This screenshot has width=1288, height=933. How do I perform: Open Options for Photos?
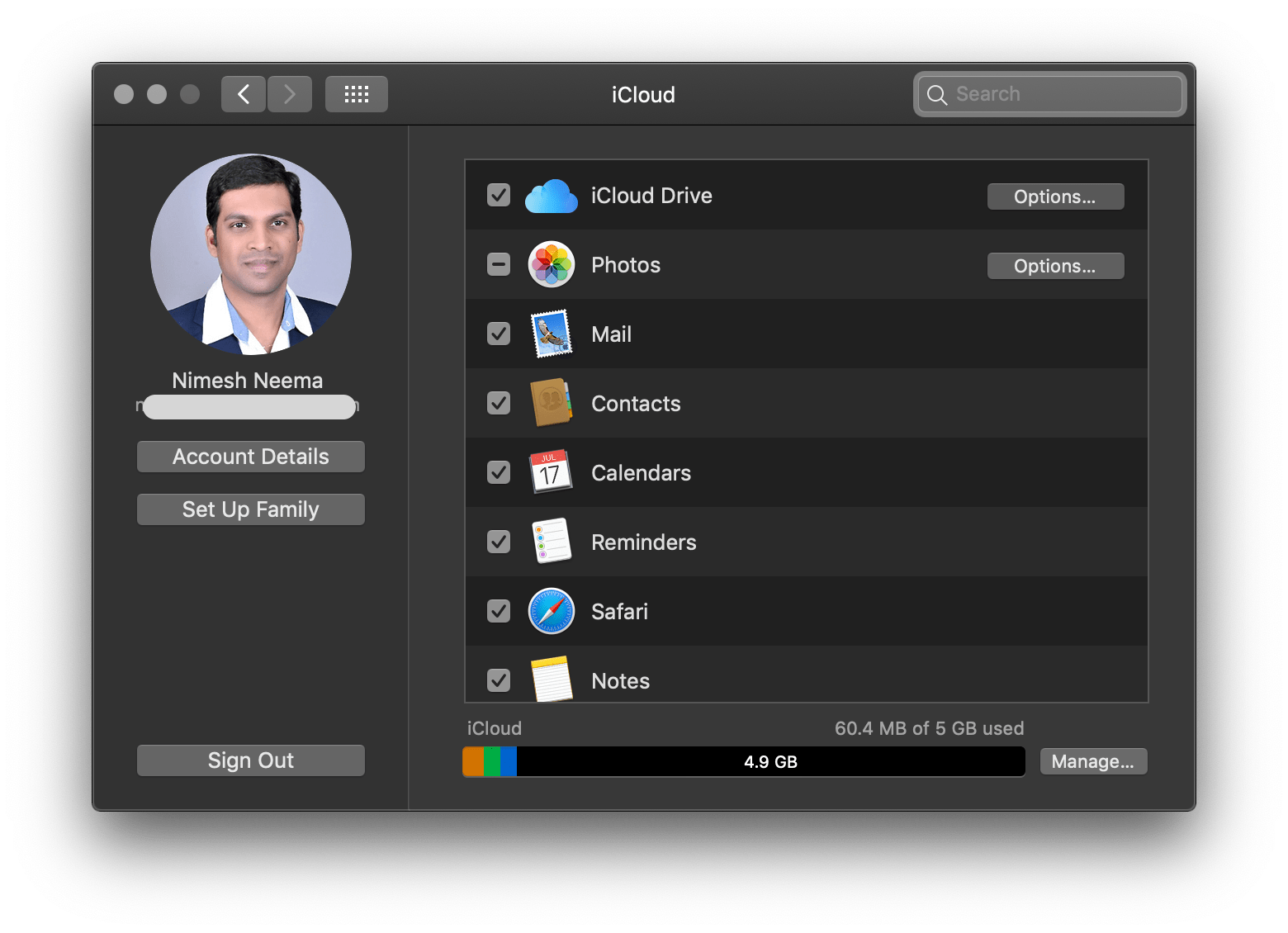1055,266
